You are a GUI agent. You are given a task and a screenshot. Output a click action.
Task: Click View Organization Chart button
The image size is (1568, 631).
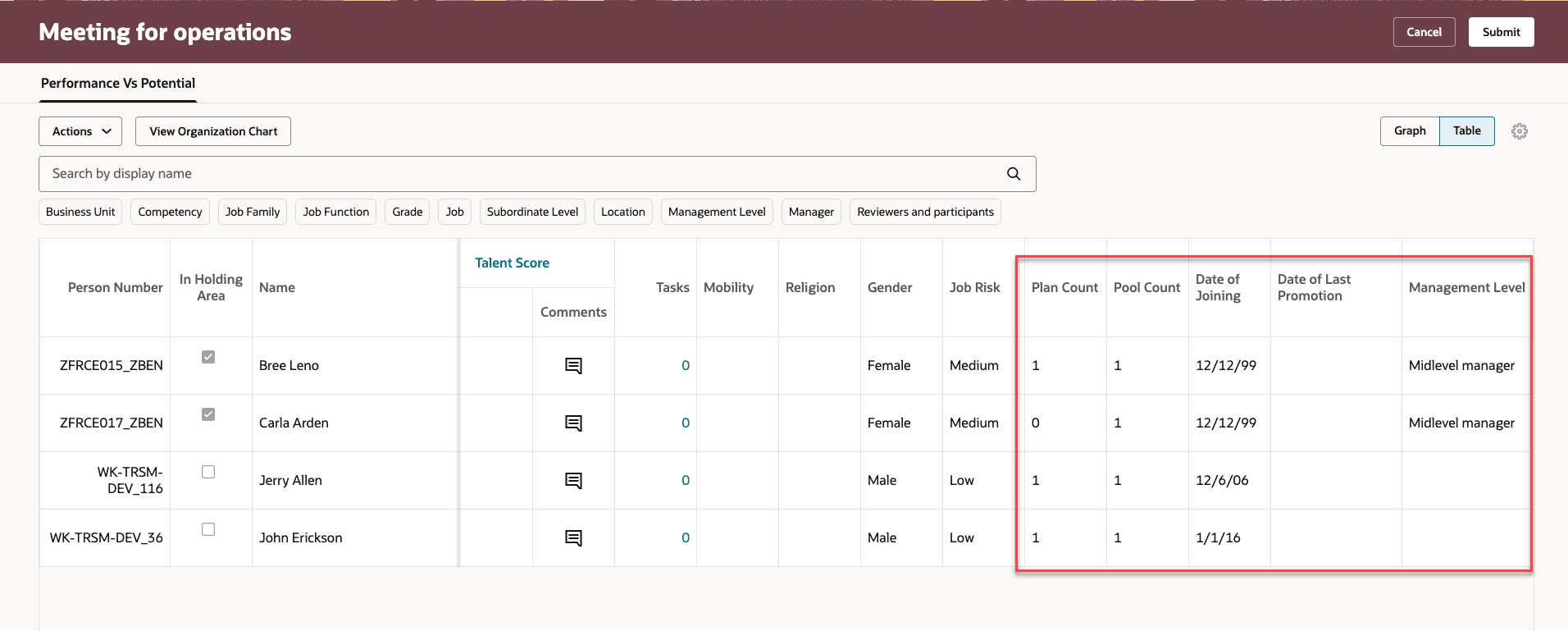click(213, 131)
